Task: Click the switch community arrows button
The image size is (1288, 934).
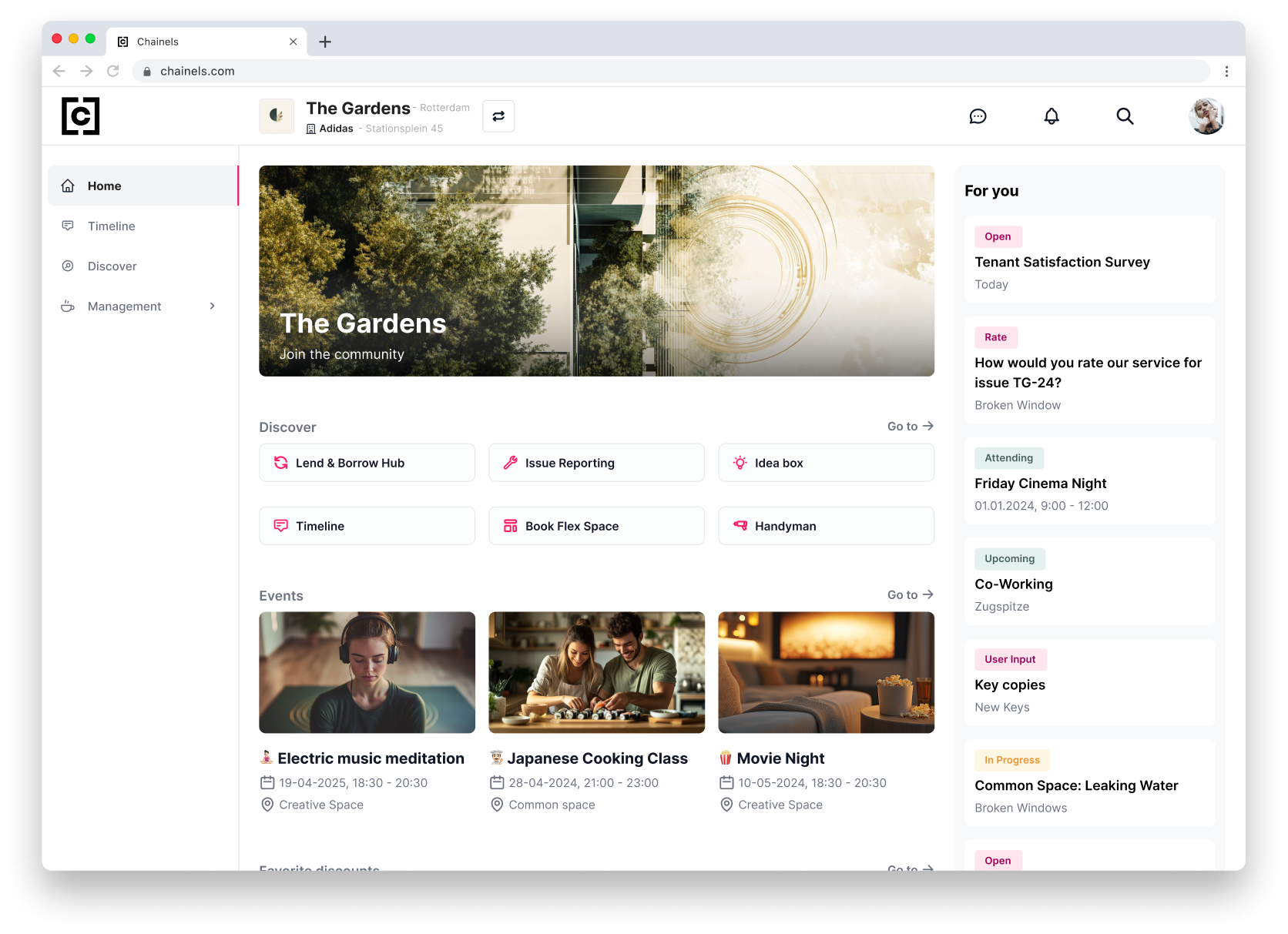Action: [498, 116]
